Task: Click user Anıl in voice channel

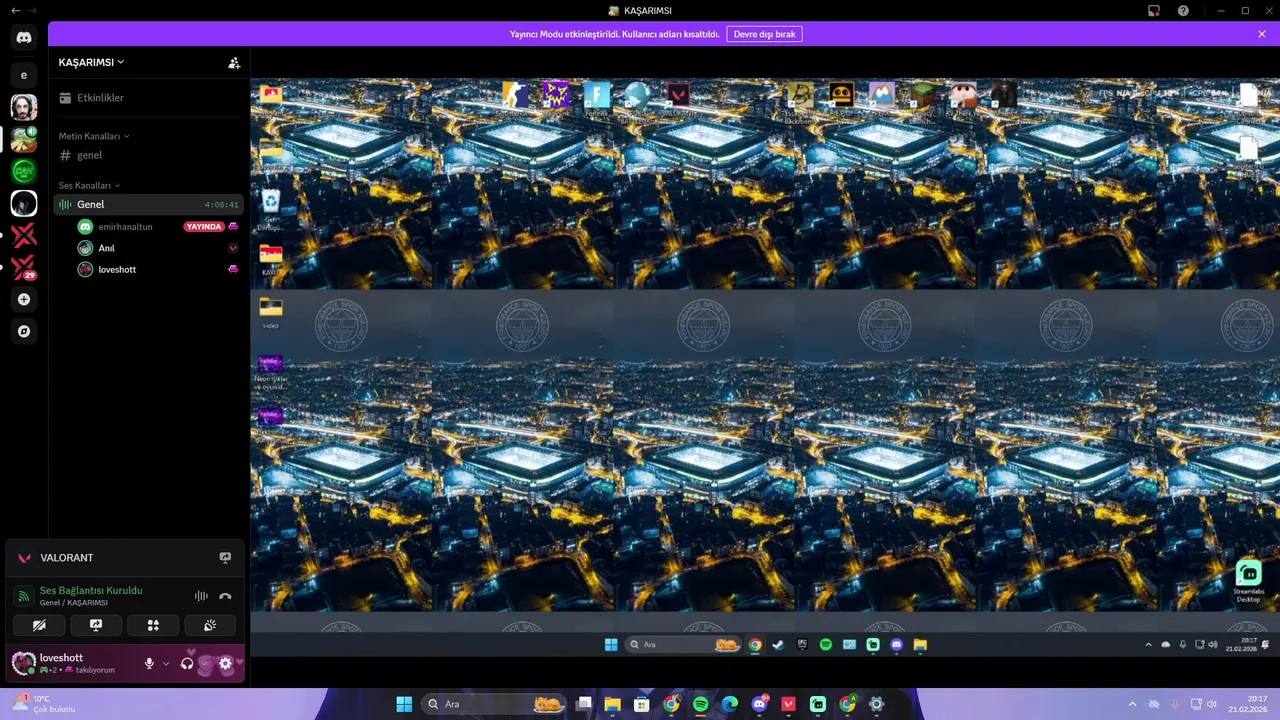Action: 106,248
